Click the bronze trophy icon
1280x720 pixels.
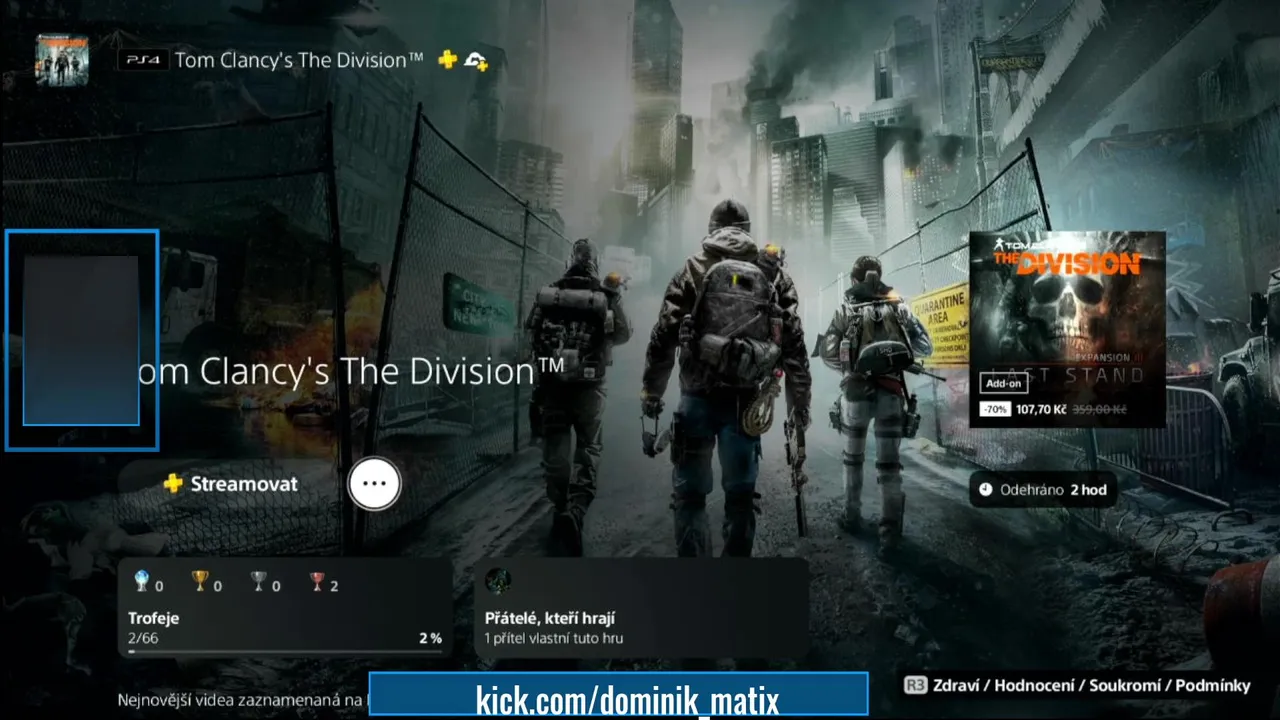click(317, 582)
